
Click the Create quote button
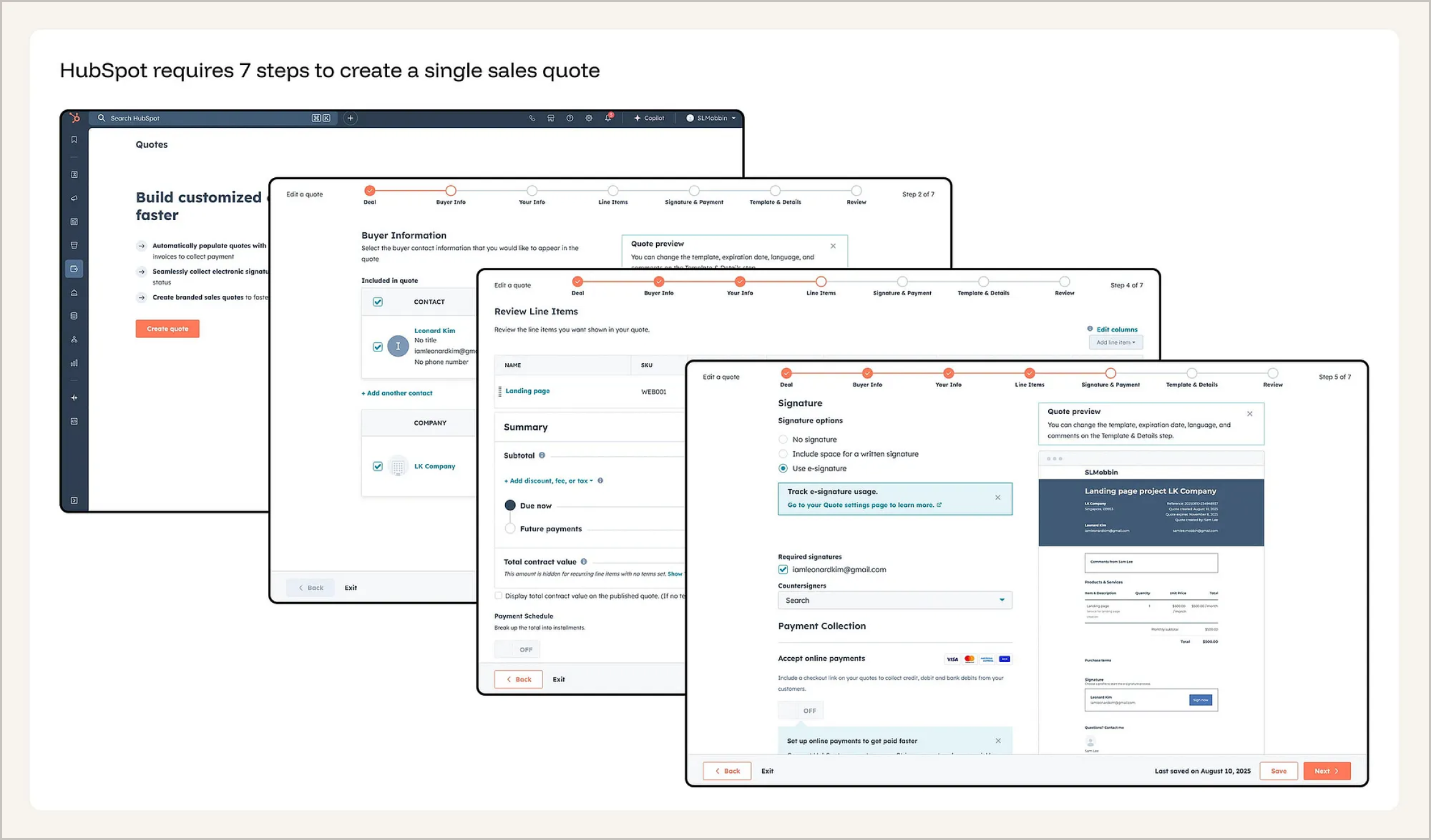pyautogui.click(x=168, y=328)
